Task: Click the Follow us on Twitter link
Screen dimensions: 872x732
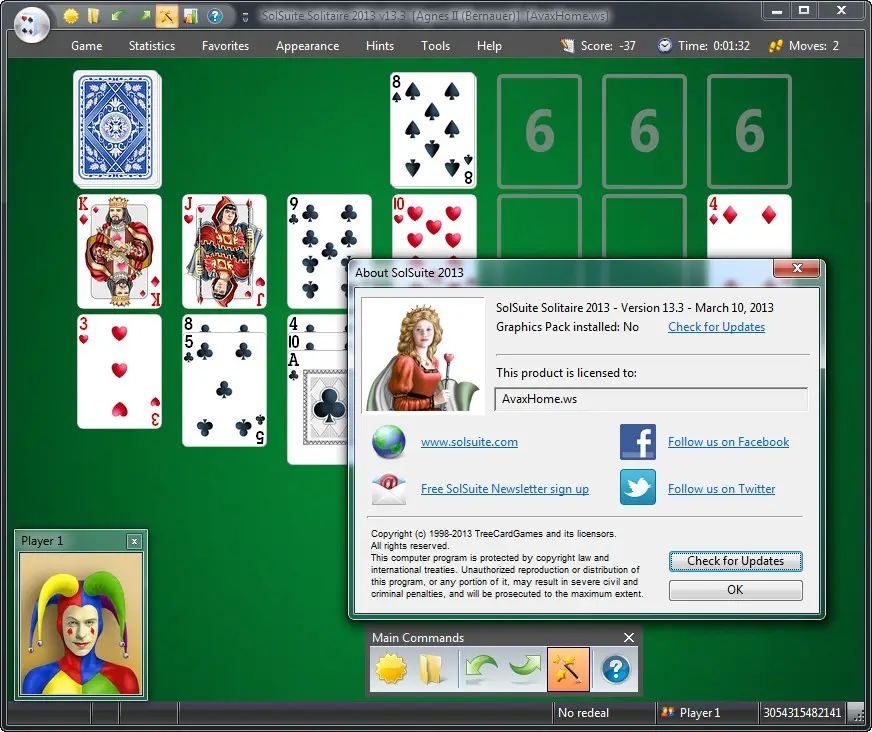Action: tap(721, 488)
